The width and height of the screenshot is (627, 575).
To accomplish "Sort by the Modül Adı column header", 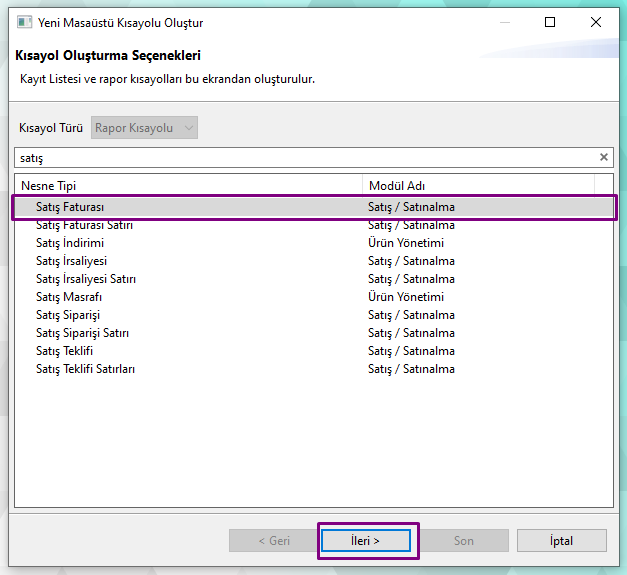I will click(x=477, y=185).
